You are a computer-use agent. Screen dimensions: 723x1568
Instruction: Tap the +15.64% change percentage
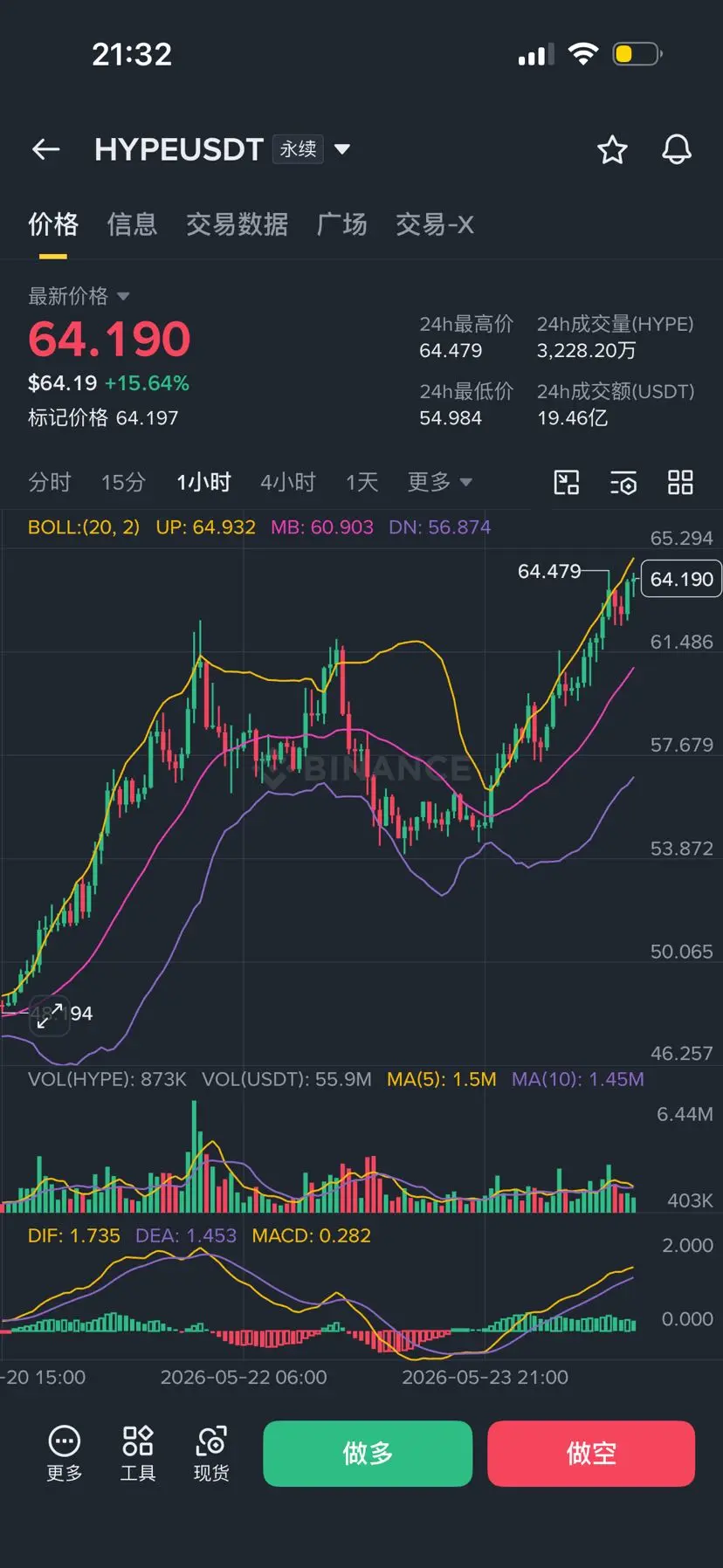pos(147,383)
